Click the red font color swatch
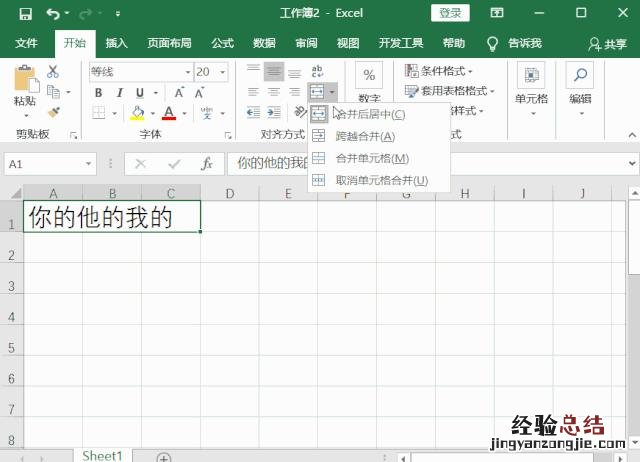Image resolution: width=640 pixels, height=462 pixels. pyautogui.click(x=169, y=113)
